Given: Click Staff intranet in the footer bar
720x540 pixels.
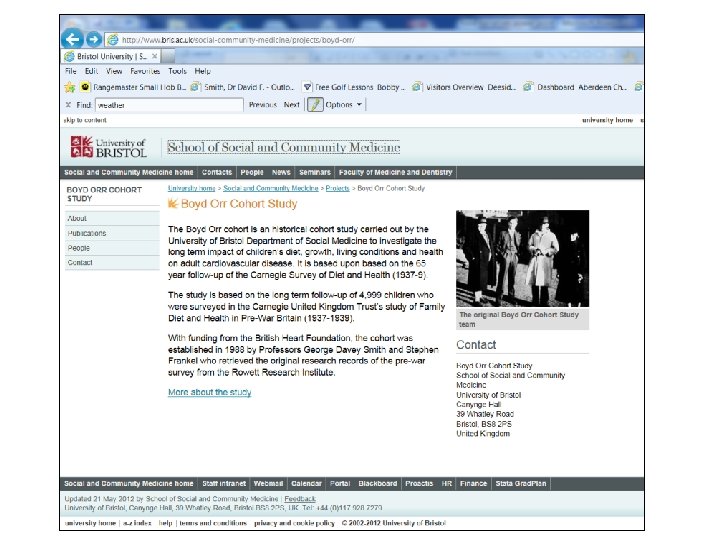Looking at the screenshot, I should tap(224, 484).
